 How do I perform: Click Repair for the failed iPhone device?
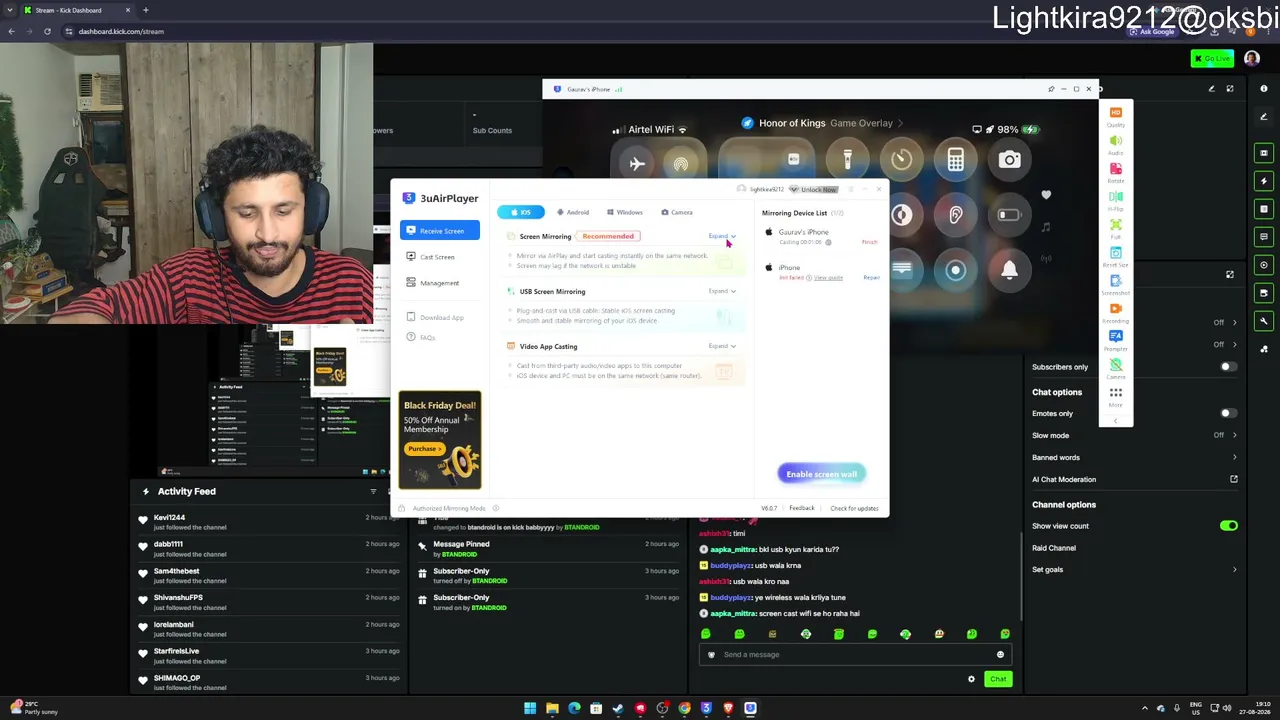[871, 278]
